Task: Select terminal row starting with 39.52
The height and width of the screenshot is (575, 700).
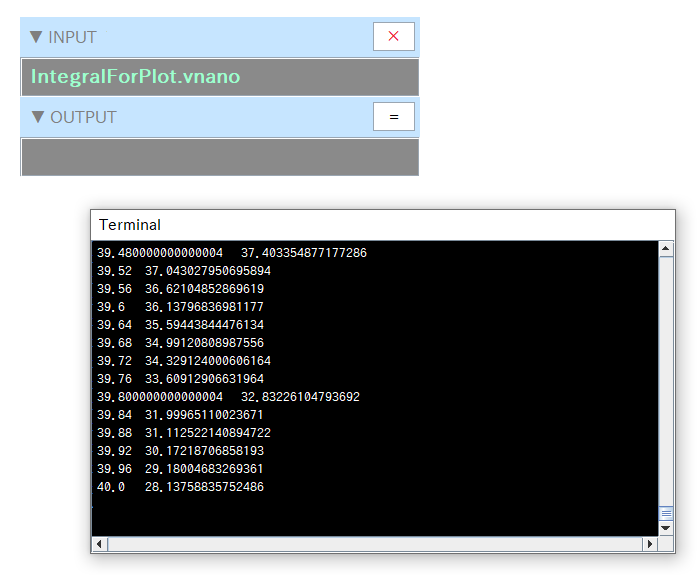Action: click(x=184, y=271)
